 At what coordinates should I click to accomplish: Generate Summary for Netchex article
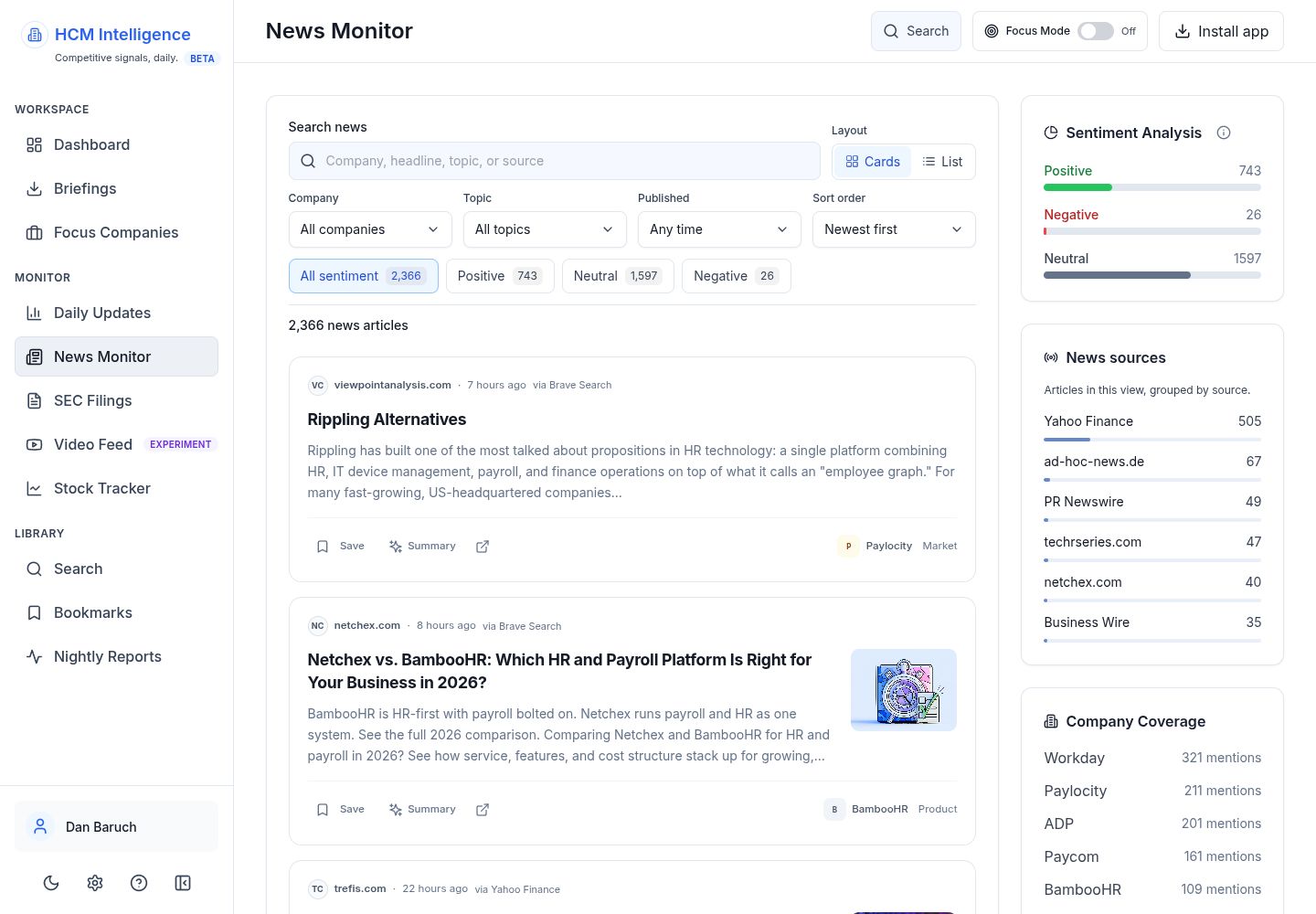click(422, 810)
